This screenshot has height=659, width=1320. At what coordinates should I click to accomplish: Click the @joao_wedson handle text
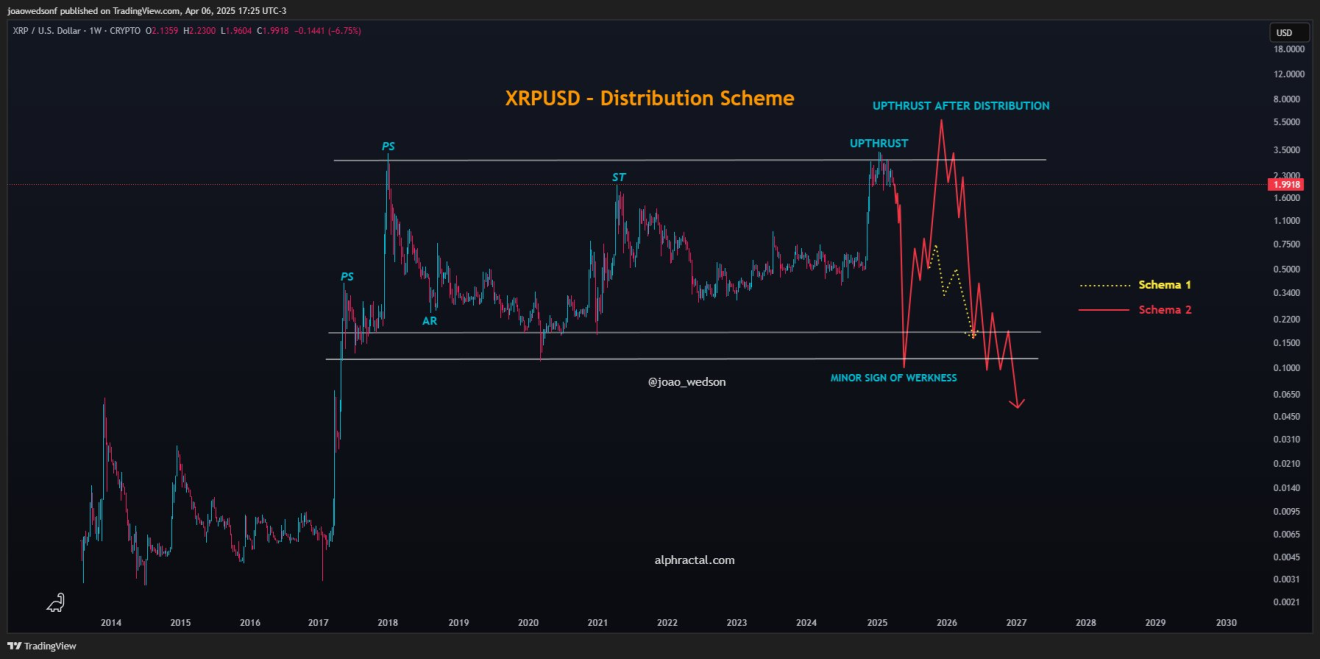(x=687, y=381)
